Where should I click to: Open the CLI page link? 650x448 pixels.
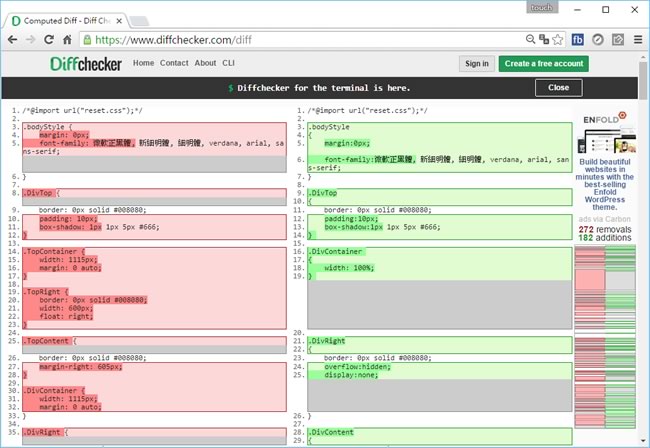pos(228,63)
